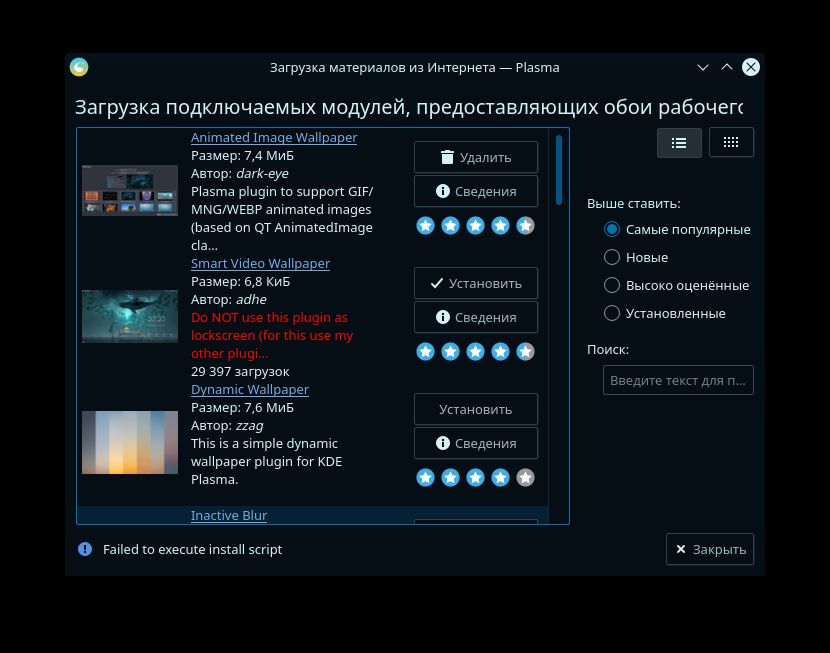Rate Animated Image Wallpaper with first star
Image resolution: width=830 pixels, height=653 pixels.
426,225
